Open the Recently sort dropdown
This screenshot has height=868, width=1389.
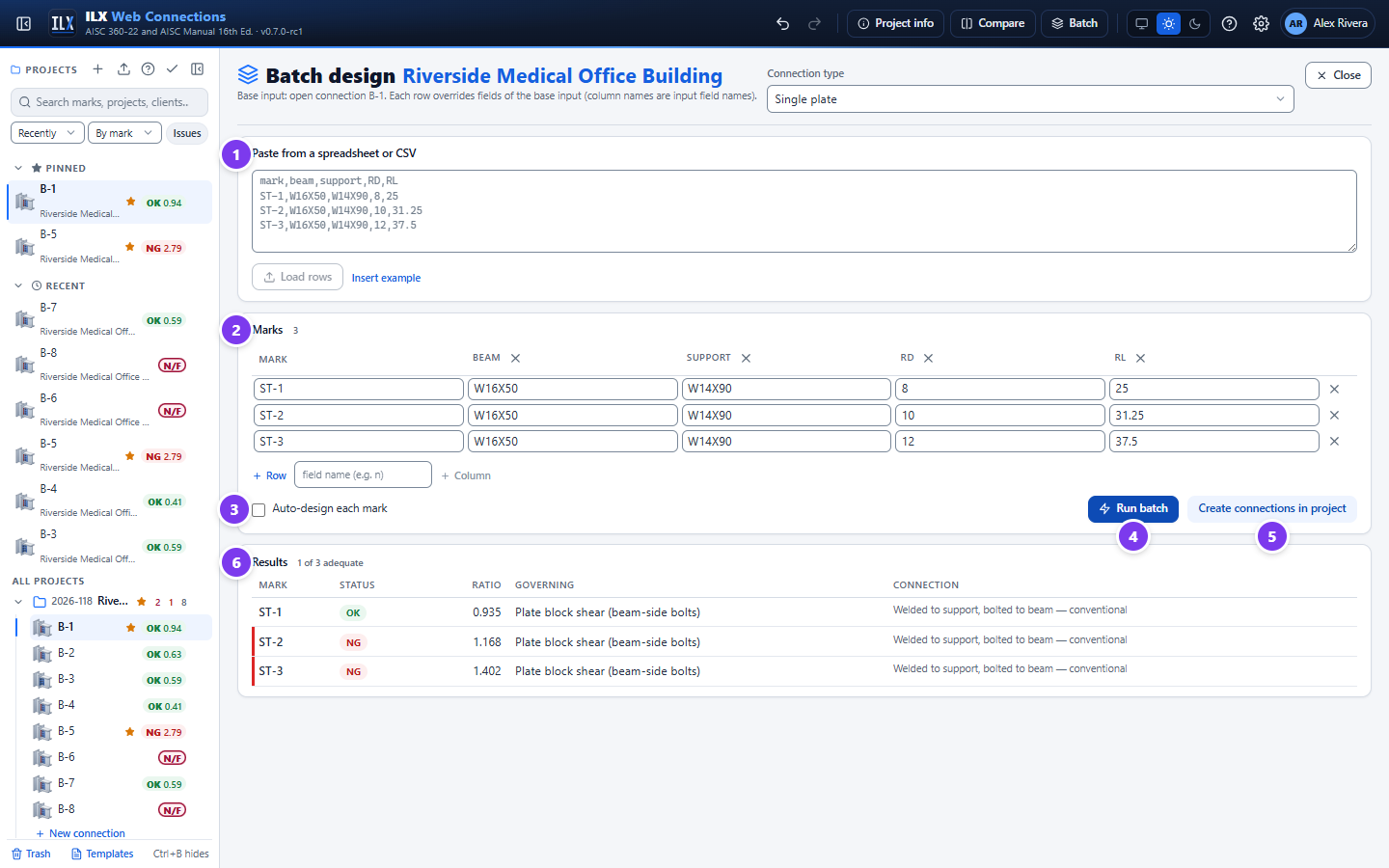click(x=47, y=133)
